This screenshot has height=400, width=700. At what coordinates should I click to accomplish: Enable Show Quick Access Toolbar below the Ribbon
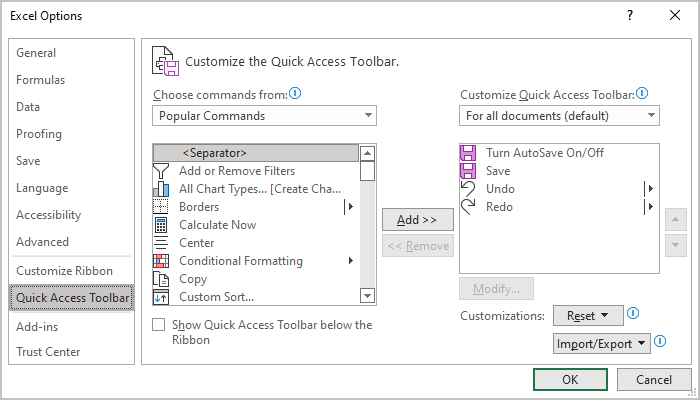coord(158,325)
